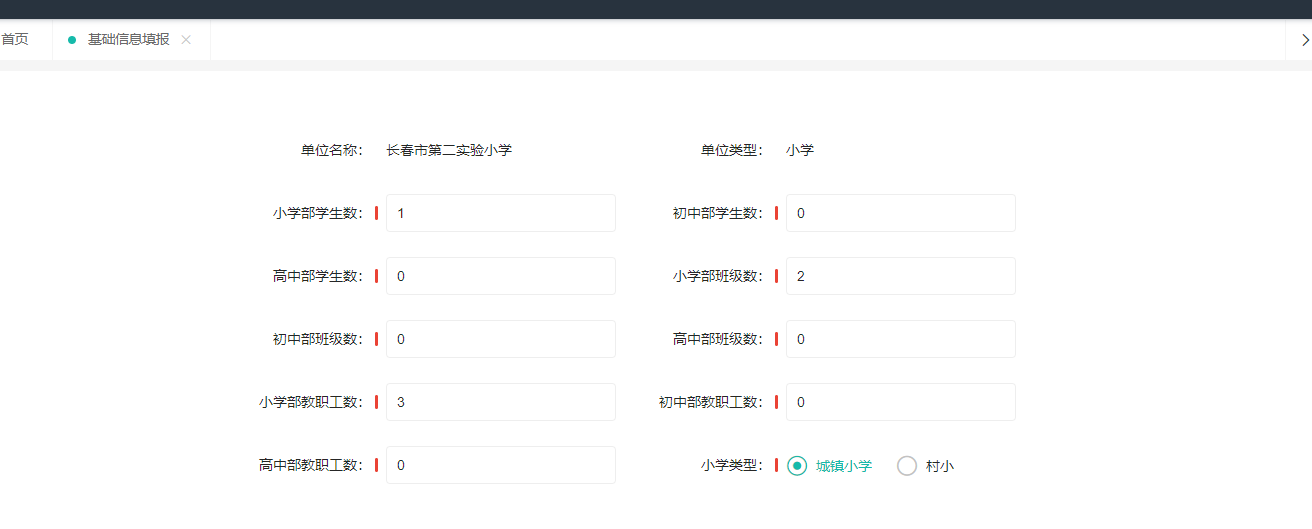Screen dimensions: 1312x529
Task: Focus the 初中部学生数 input field
Action: [901, 213]
